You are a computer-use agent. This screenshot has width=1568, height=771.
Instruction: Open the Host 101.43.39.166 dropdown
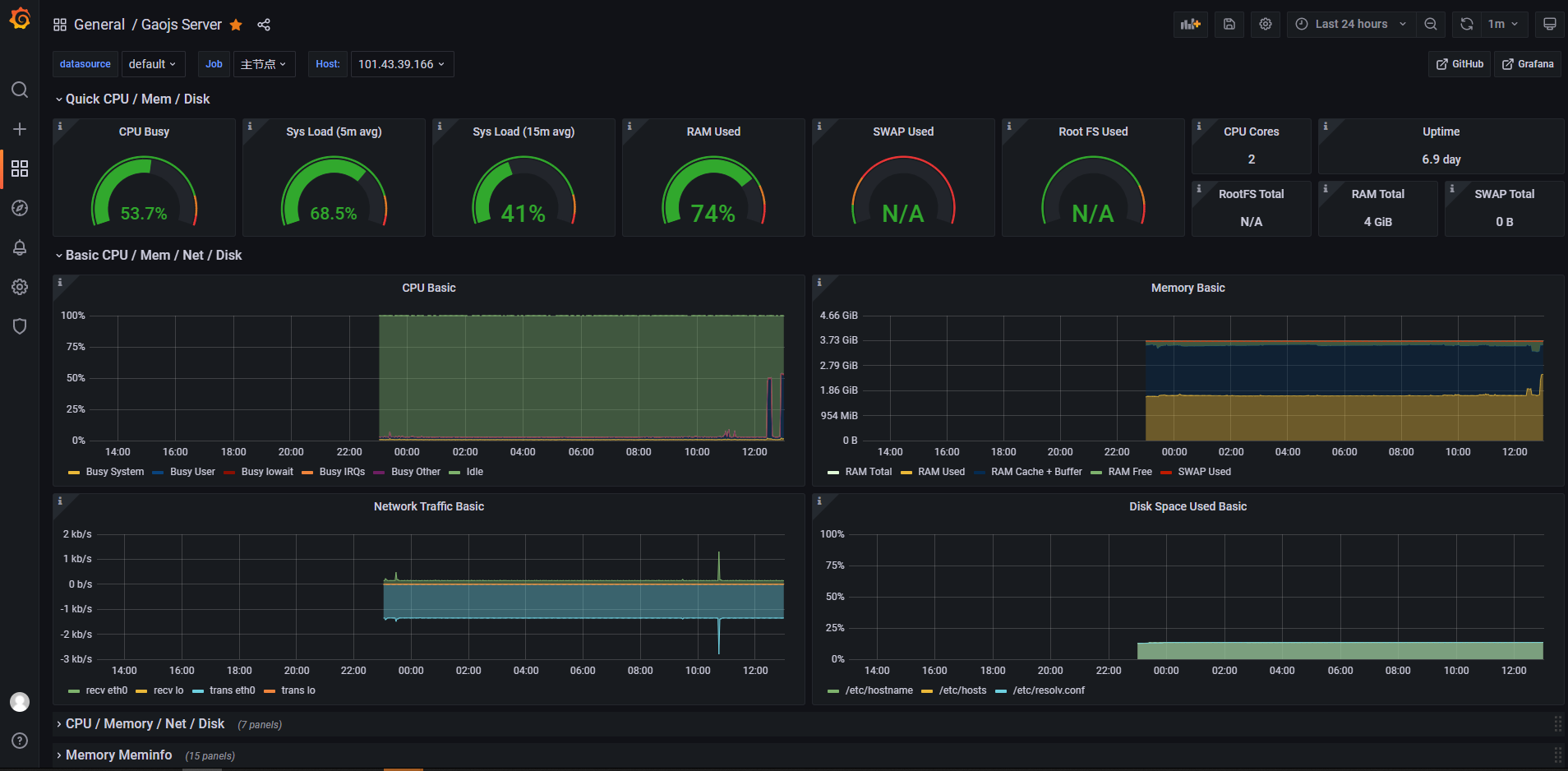[402, 64]
